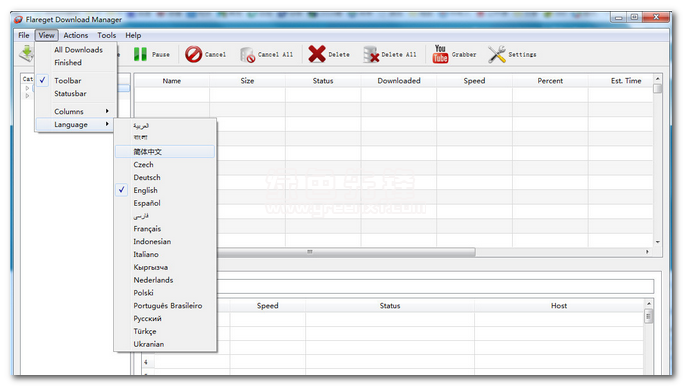This screenshot has height=386, width=683.
Task: Click download list scroll up arrow
Action: click(658, 78)
